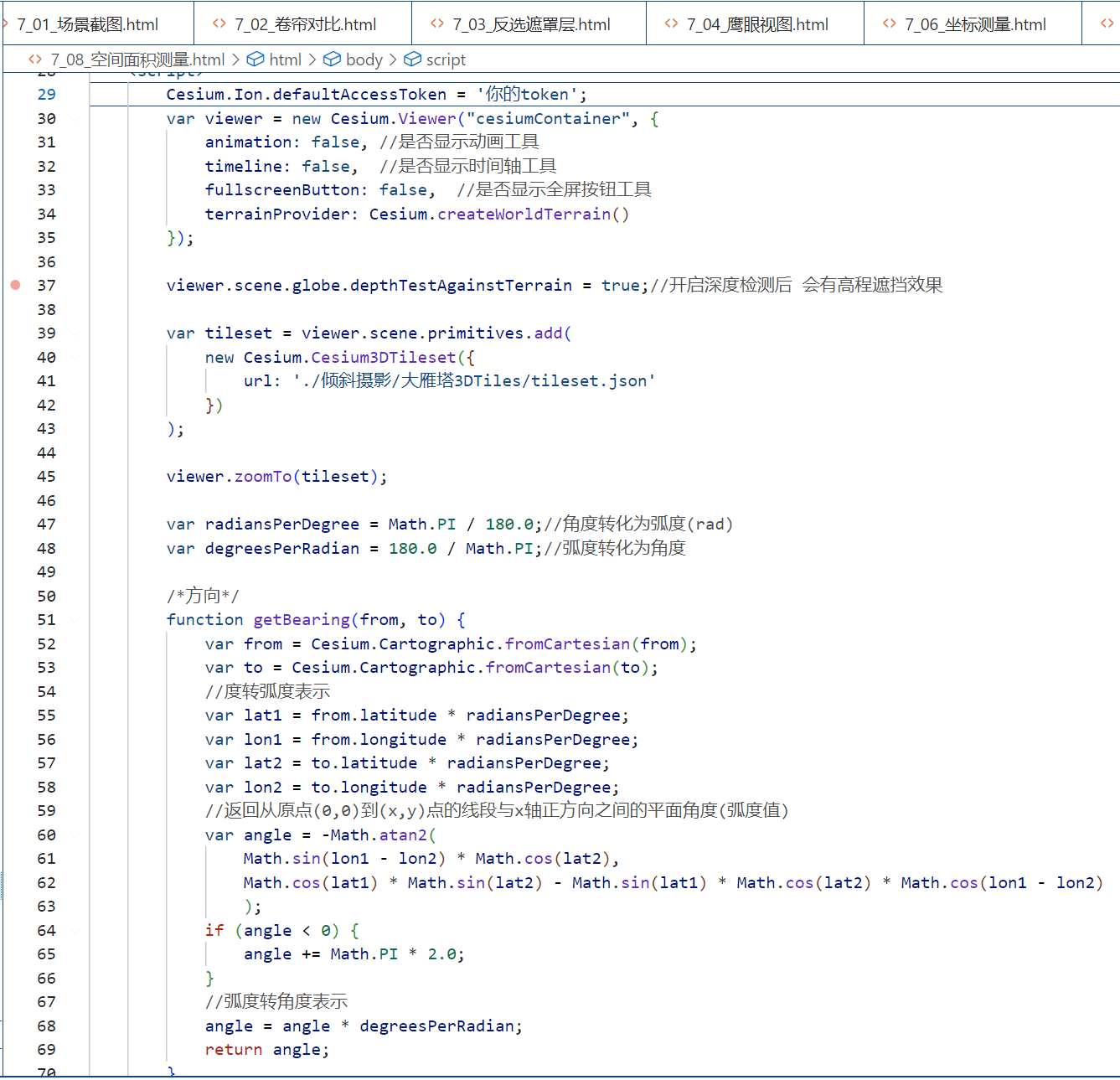Click fromCartesian on line 52

567,644
